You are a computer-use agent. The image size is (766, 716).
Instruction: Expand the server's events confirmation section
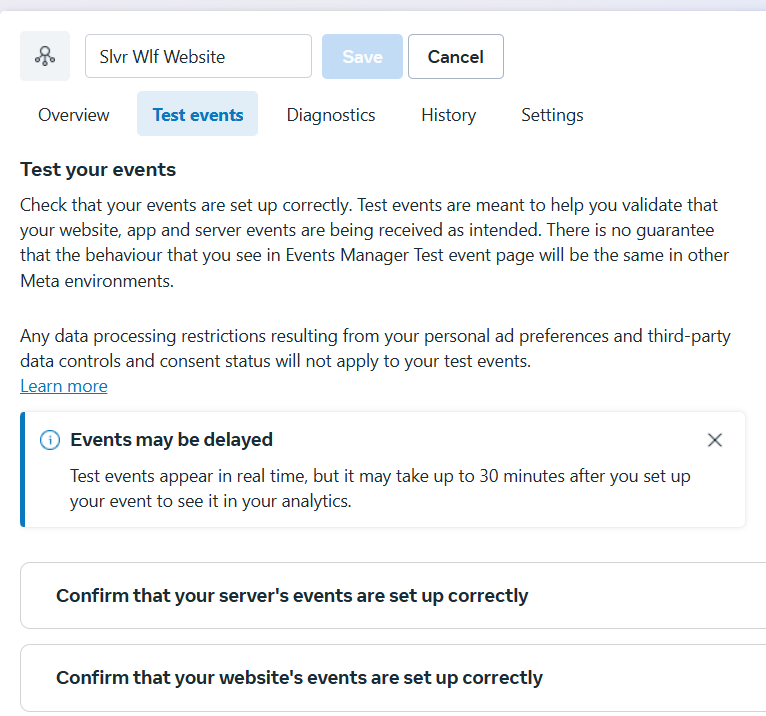tap(393, 595)
